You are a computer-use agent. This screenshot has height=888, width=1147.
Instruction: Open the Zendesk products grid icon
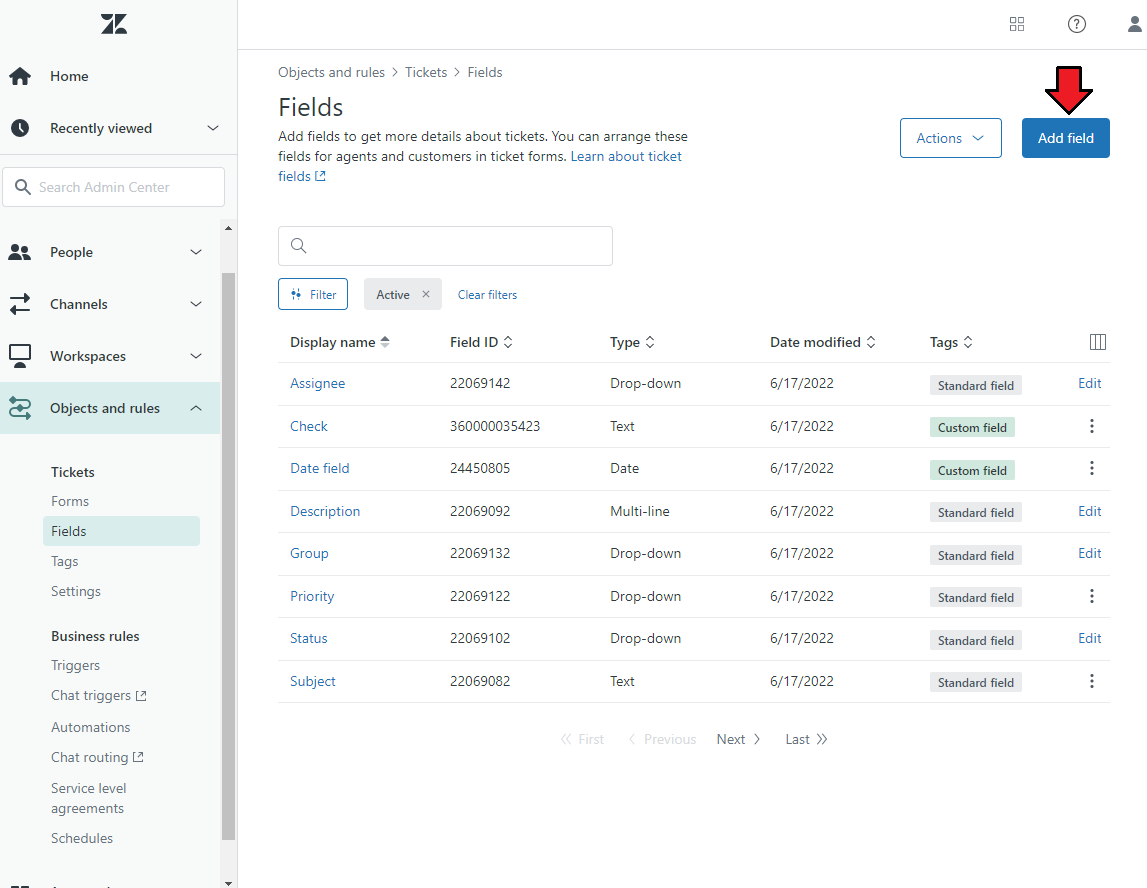[1017, 24]
